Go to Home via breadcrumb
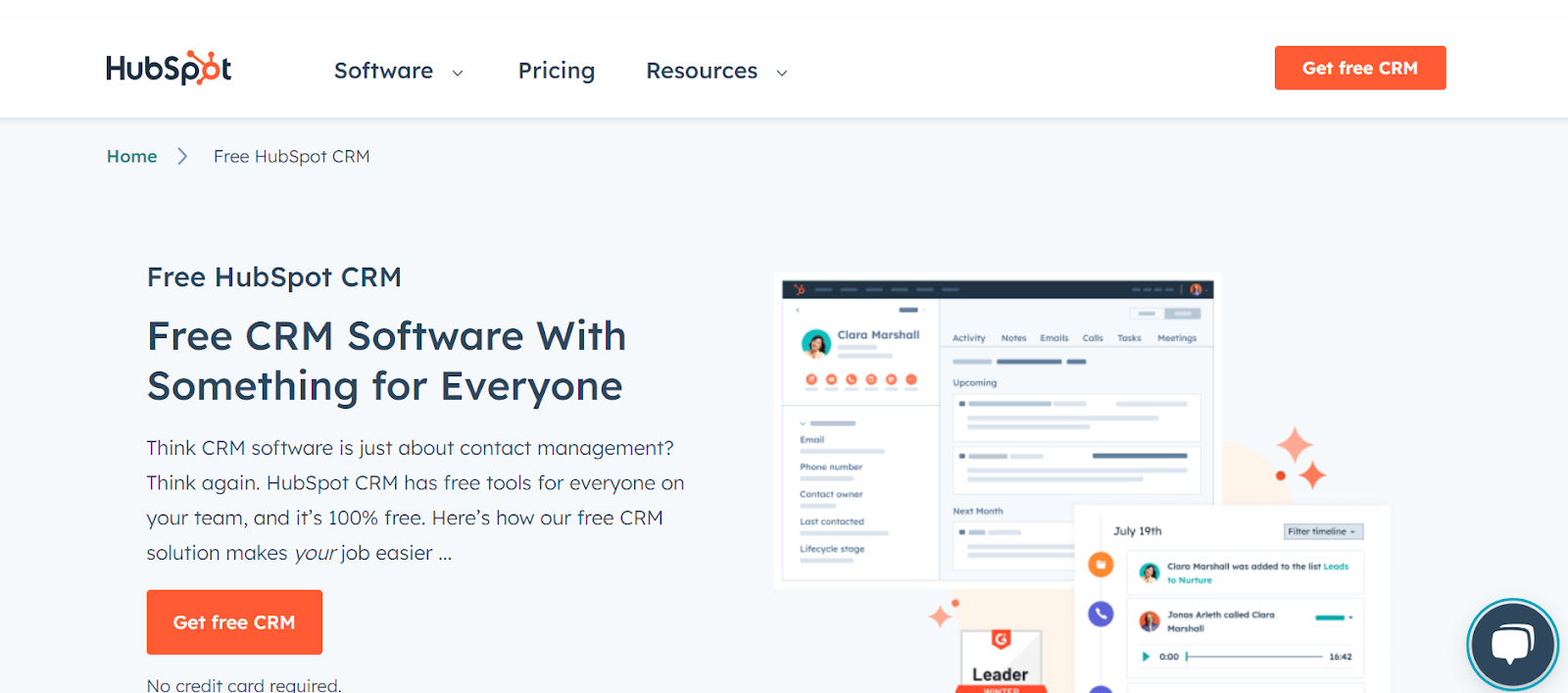The width and height of the screenshot is (1568, 693). click(x=132, y=156)
